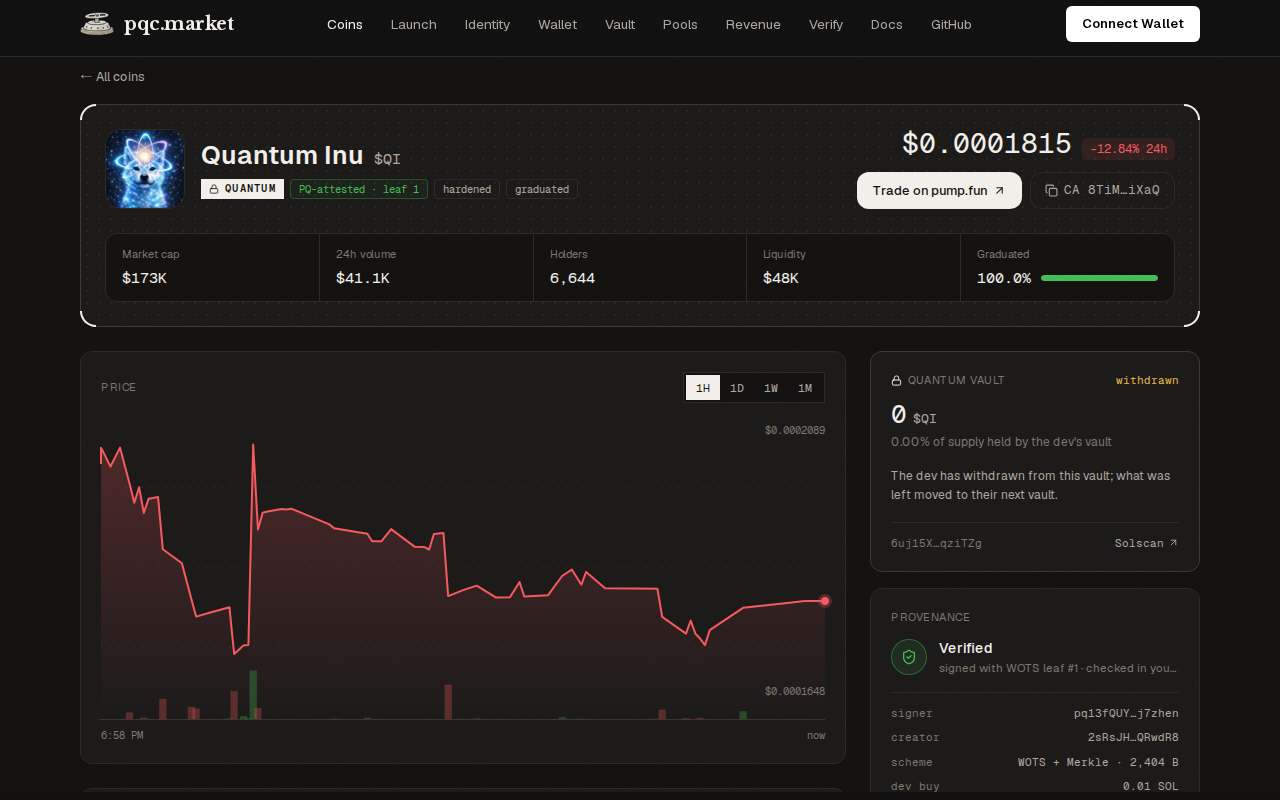Click the 6,644 holders value
1280x800 pixels.
[572, 278]
